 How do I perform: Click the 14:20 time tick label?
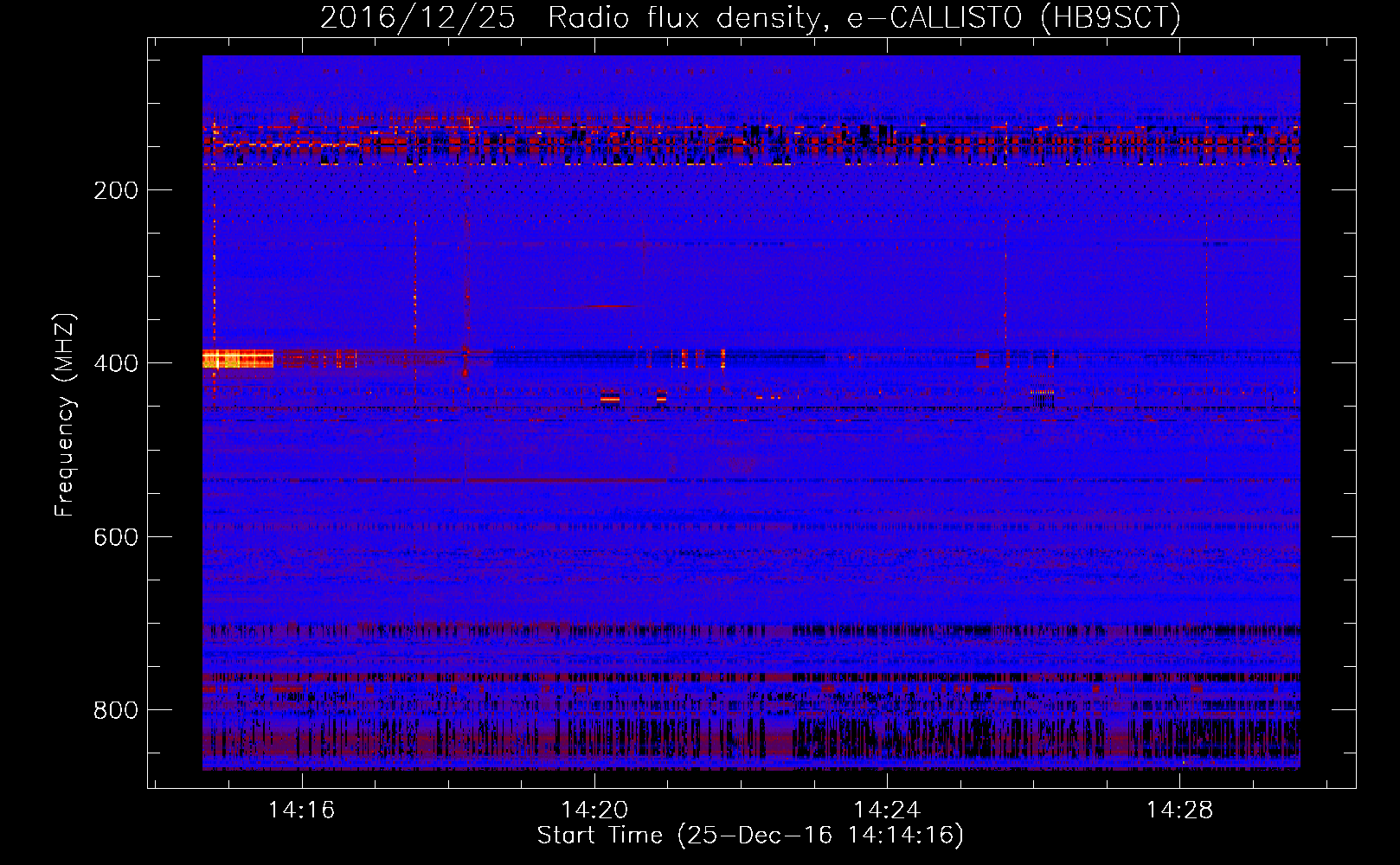594,811
